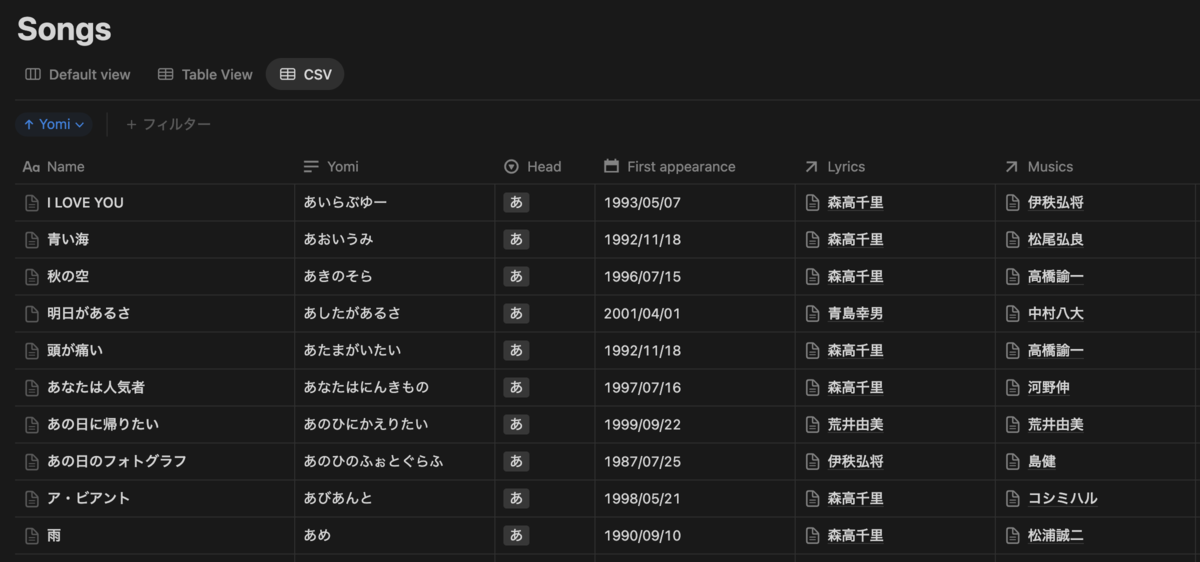
Task: Click the select-type icon in Head header
Action: coord(511,167)
